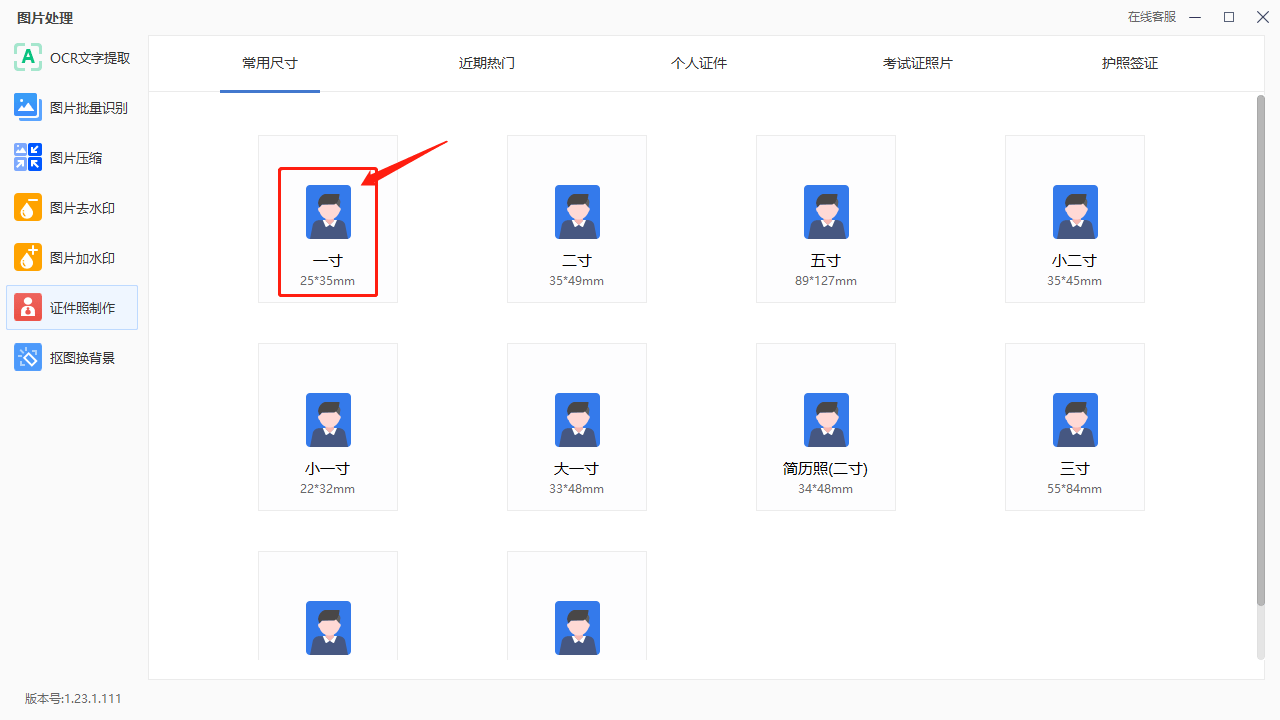
Task: Open 图片压缩 compress icon
Action: (x=28, y=158)
